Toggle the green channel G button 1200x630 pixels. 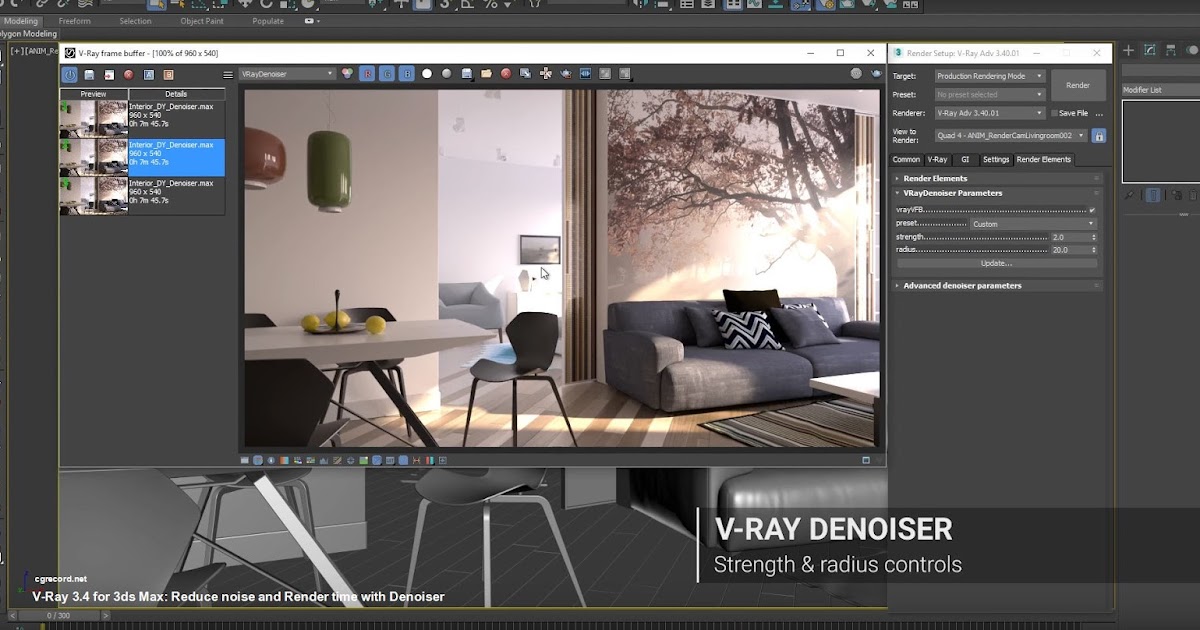[x=387, y=74]
